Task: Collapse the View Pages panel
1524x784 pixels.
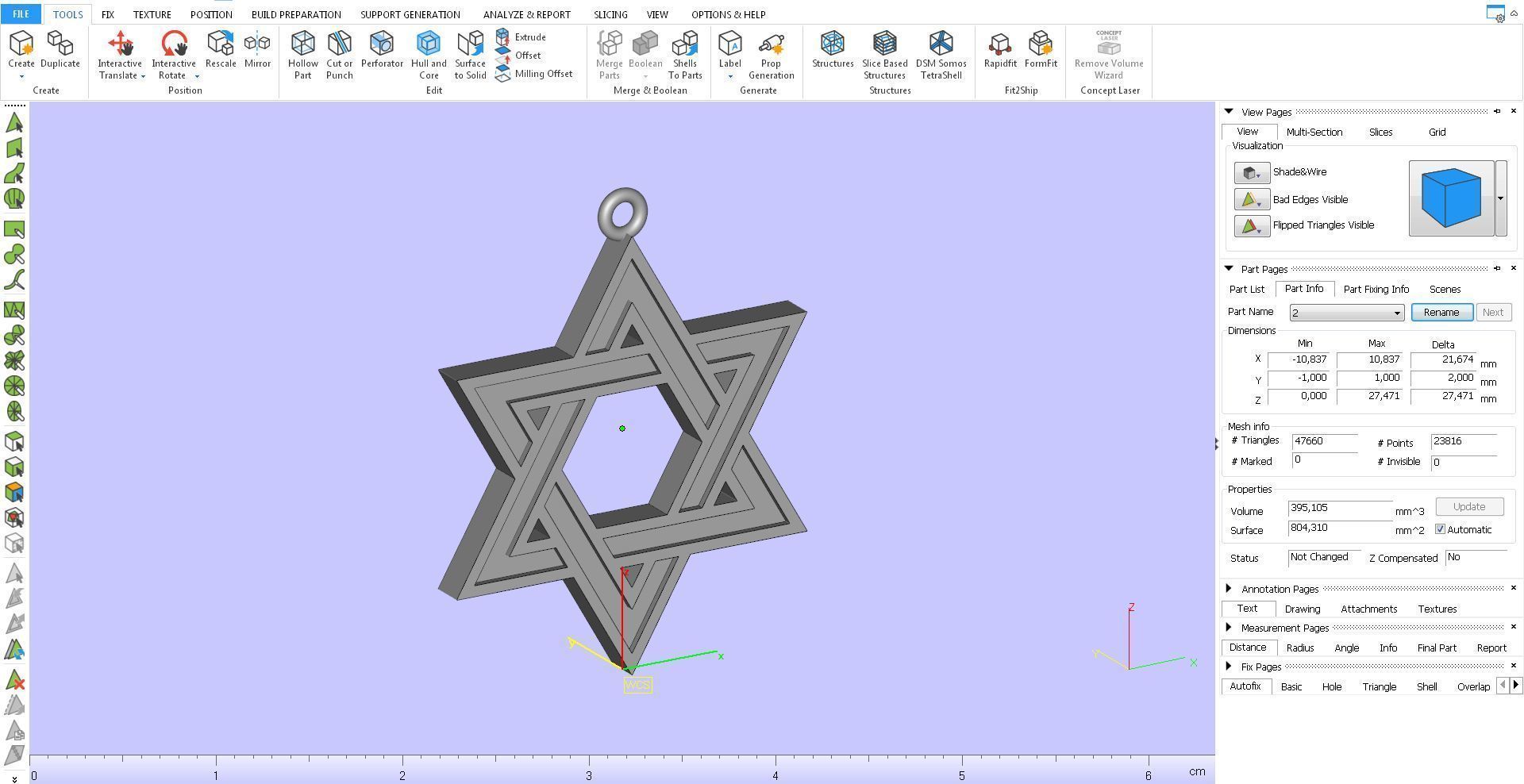Action: 1229,112
